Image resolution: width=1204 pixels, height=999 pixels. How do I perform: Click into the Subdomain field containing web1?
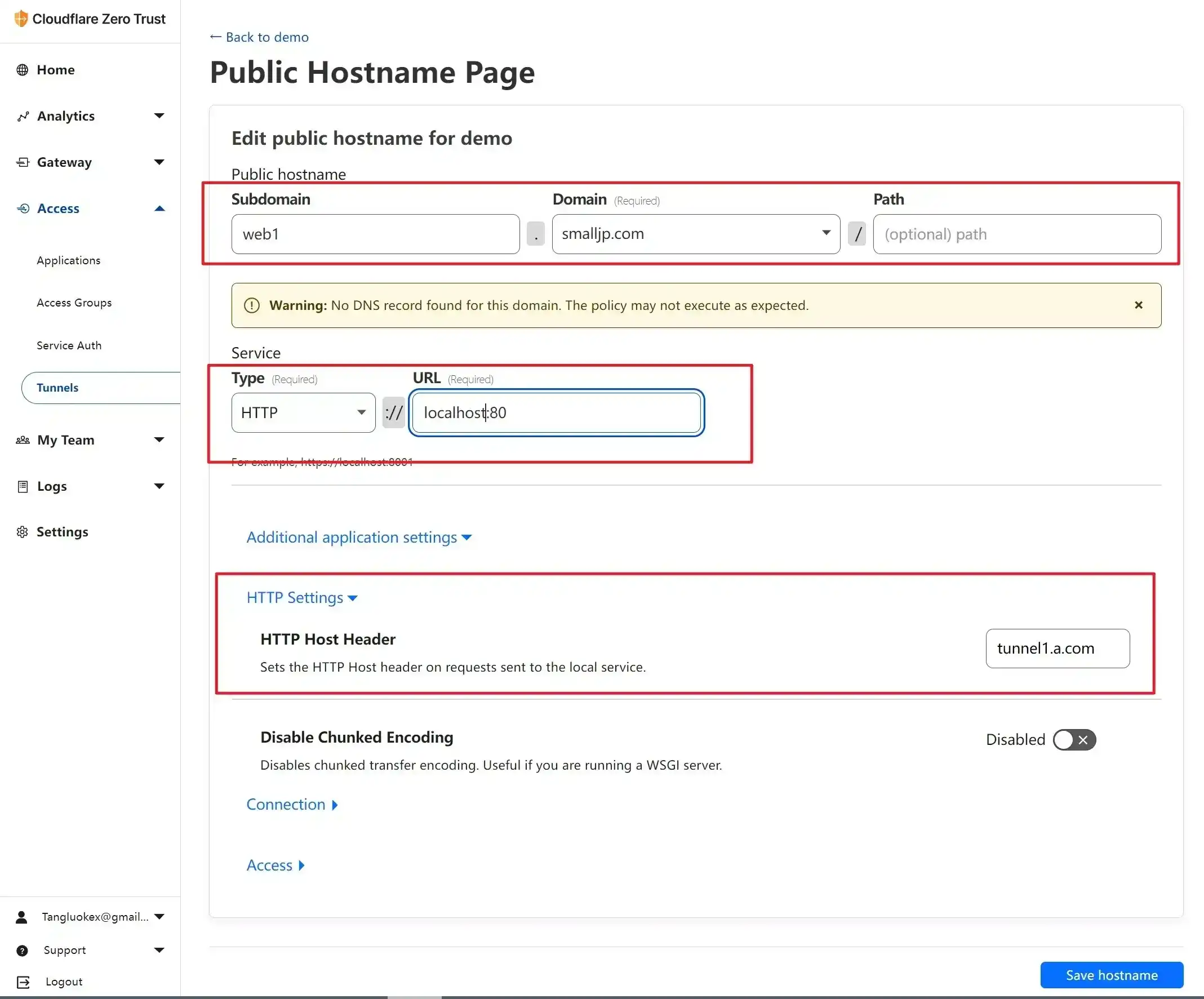point(376,234)
